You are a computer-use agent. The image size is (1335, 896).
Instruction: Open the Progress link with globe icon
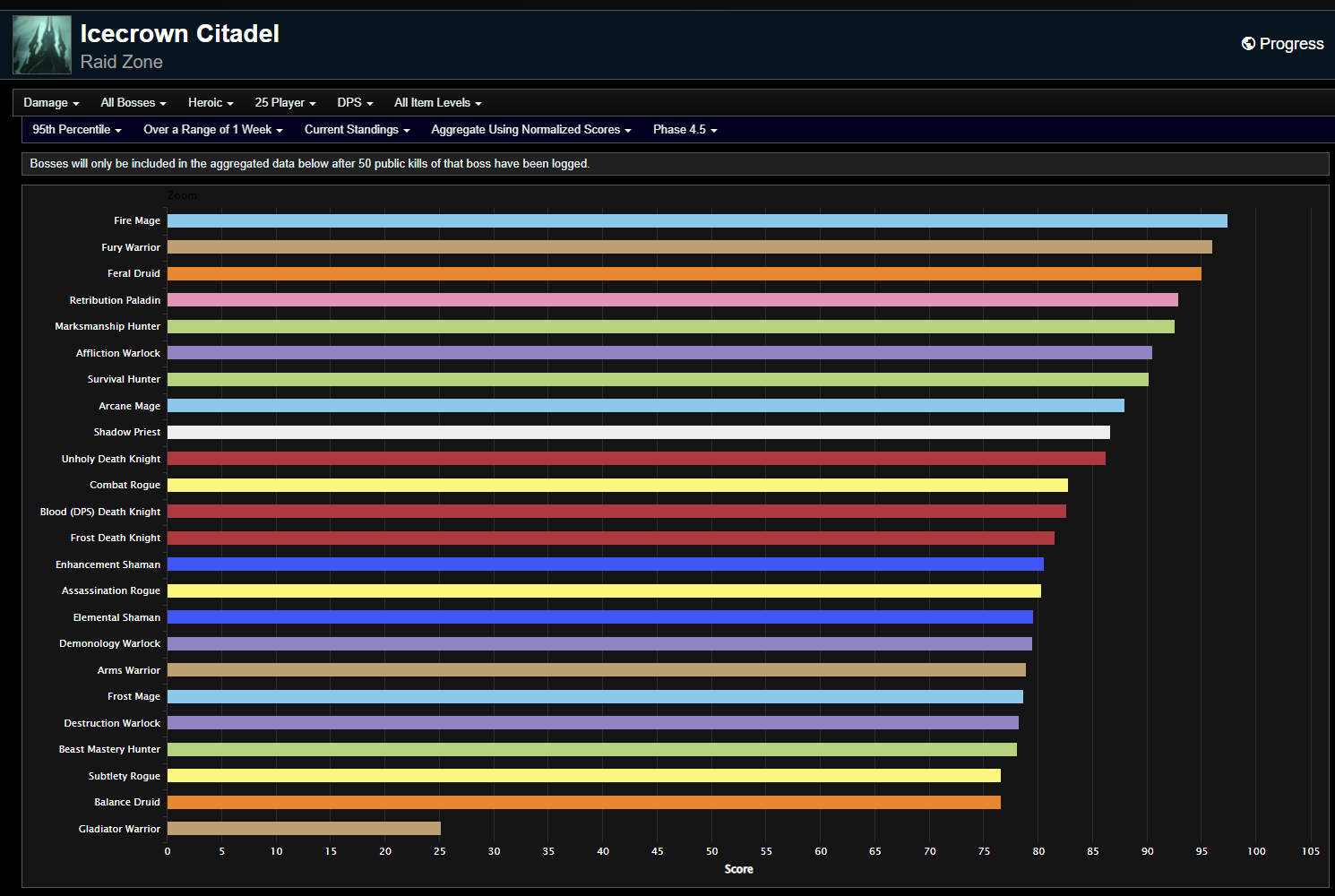tap(1282, 44)
